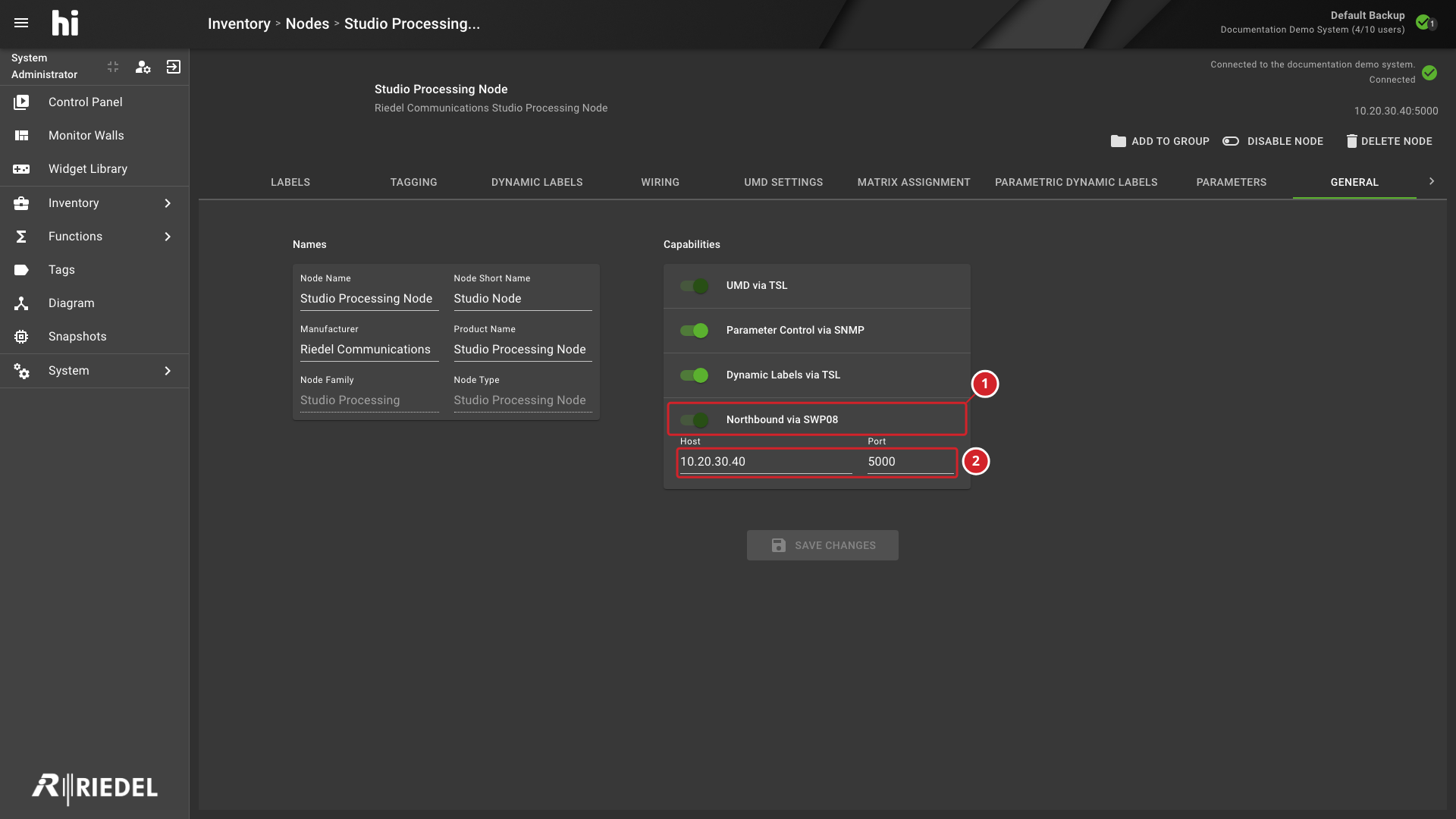Toggle Northbound via SWP08 switch
Image resolution: width=1456 pixels, height=819 pixels.
(x=694, y=420)
